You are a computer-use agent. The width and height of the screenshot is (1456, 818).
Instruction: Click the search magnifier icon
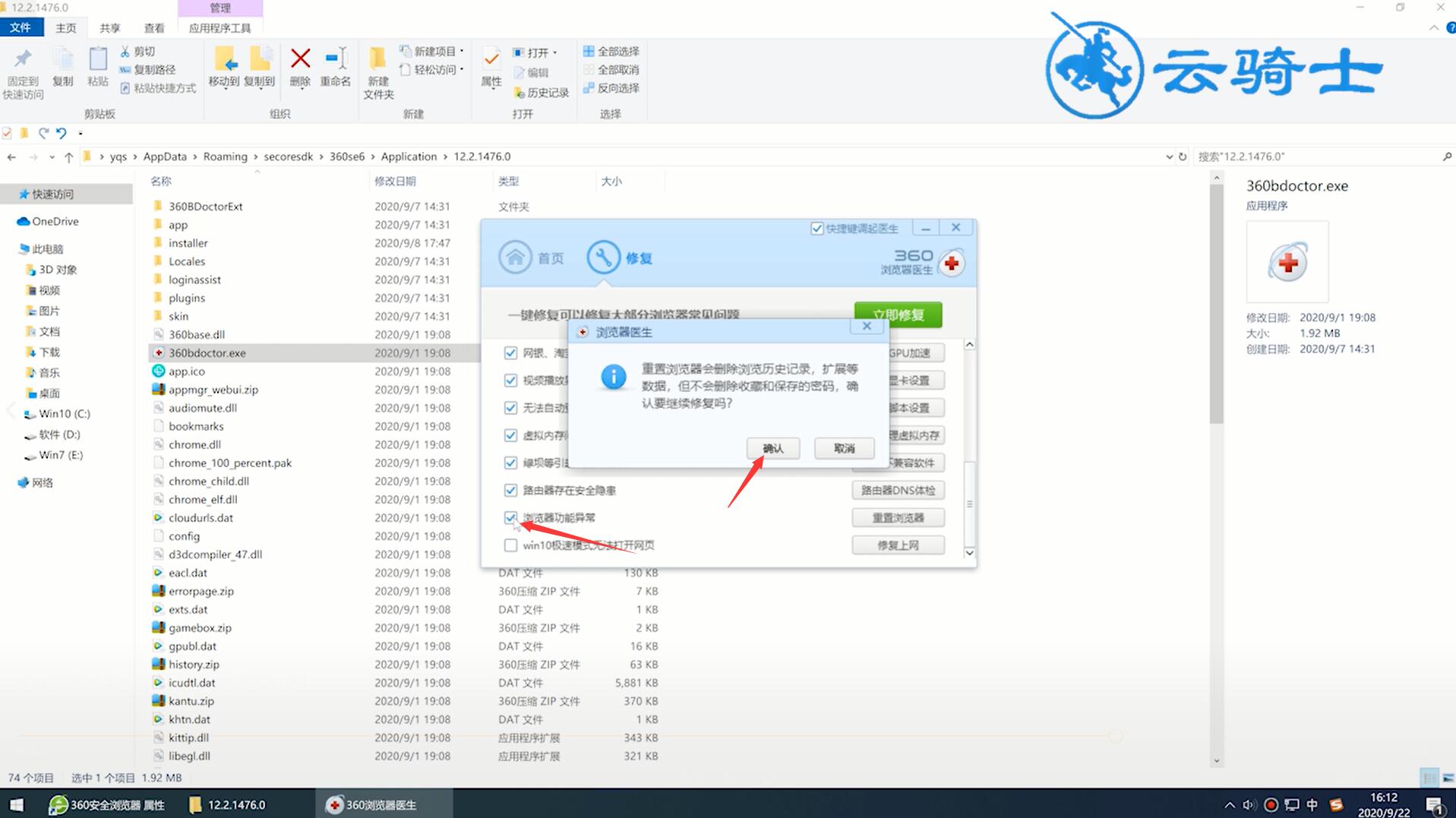(x=1446, y=156)
